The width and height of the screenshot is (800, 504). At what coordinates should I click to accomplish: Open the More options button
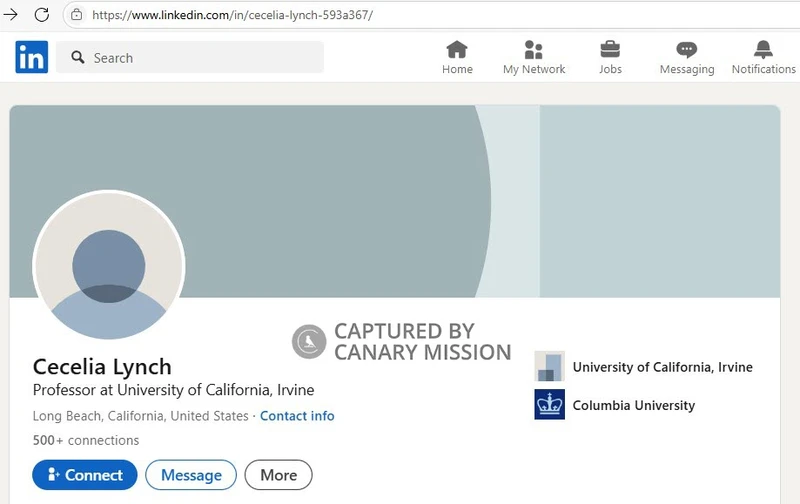[x=279, y=475]
